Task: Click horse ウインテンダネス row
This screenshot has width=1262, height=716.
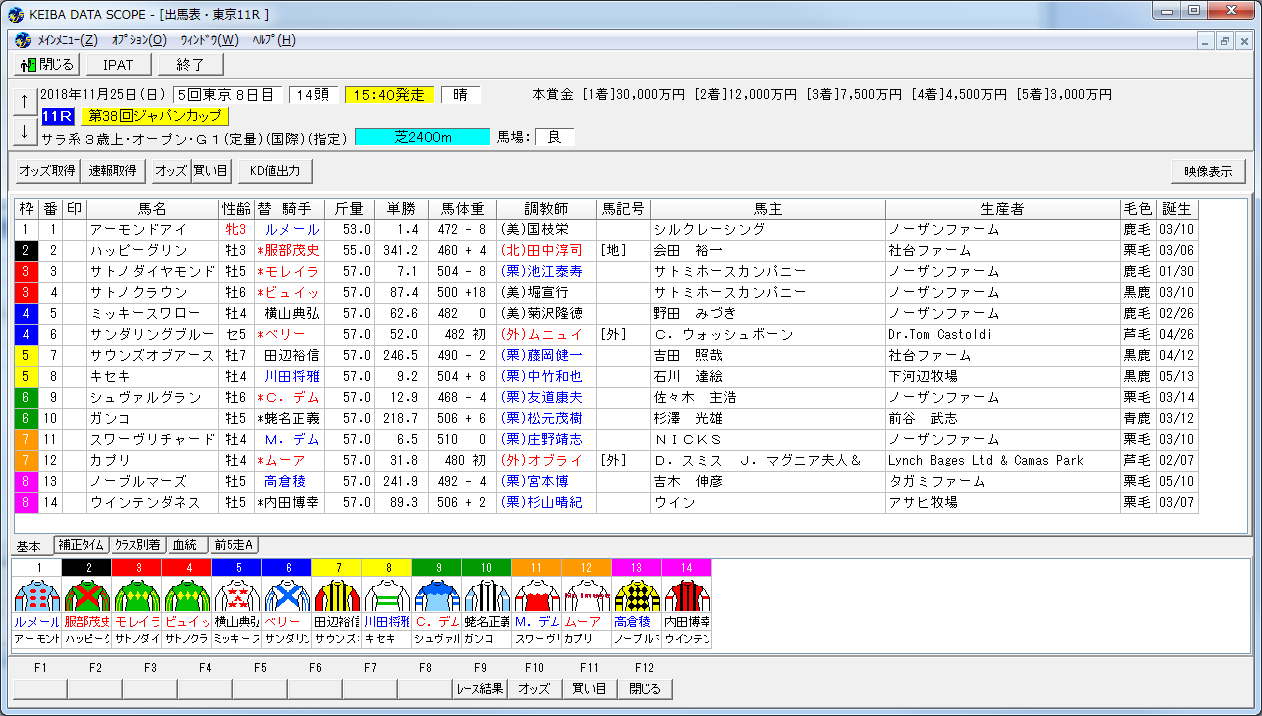Action: click(x=606, y=503)
